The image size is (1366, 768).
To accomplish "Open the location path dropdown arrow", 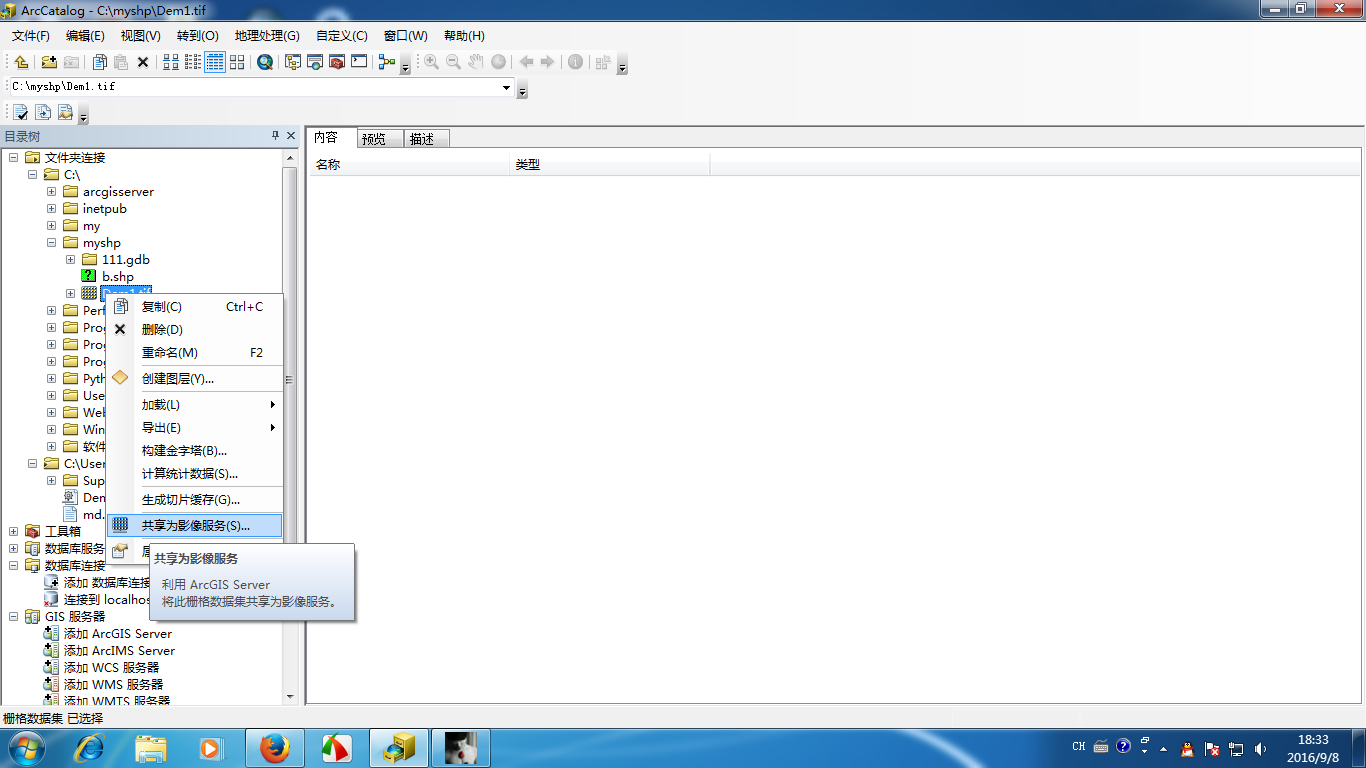I will (506, 87).
